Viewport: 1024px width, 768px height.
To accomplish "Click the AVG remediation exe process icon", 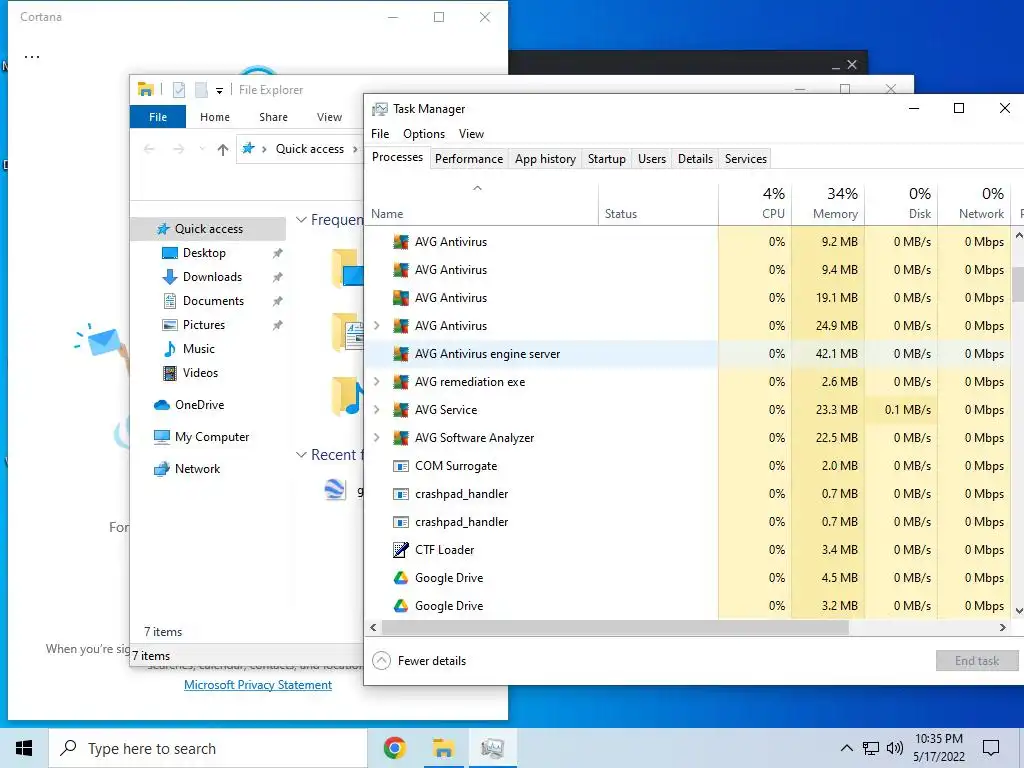I will (400, 382).
